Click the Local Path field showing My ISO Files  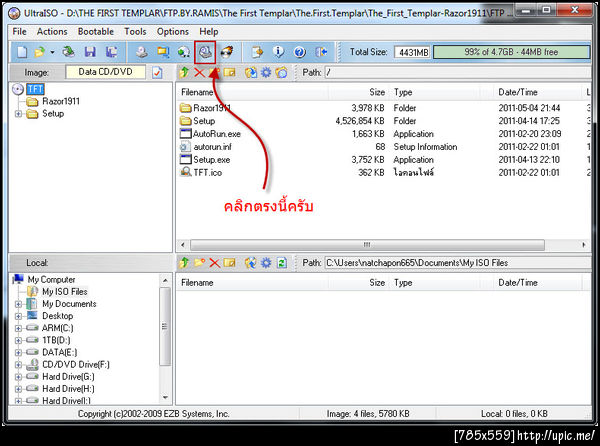pos(458,263)
